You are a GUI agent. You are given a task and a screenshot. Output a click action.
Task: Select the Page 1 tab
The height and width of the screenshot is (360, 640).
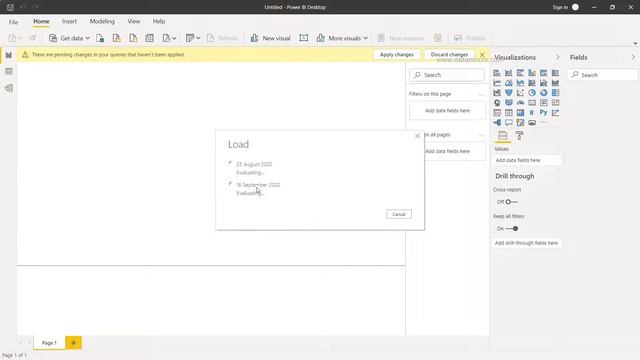click(49, 343)
